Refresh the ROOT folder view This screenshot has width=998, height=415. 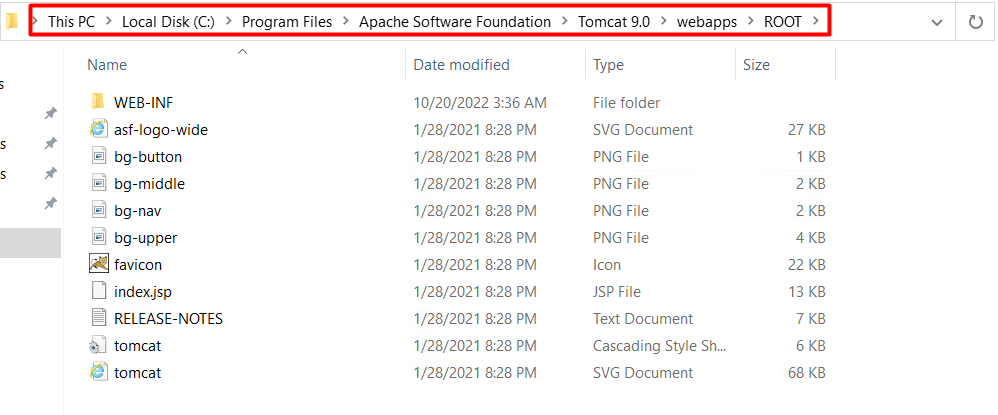click(976, 22)
